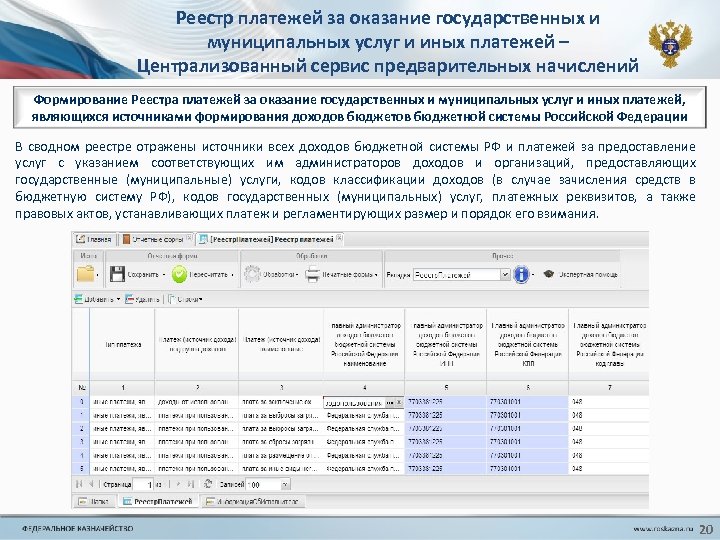Image resolution: width=720 pixels, height=540 pixels.
Task: Open the third bottom sheet tab
Action: 253,501
